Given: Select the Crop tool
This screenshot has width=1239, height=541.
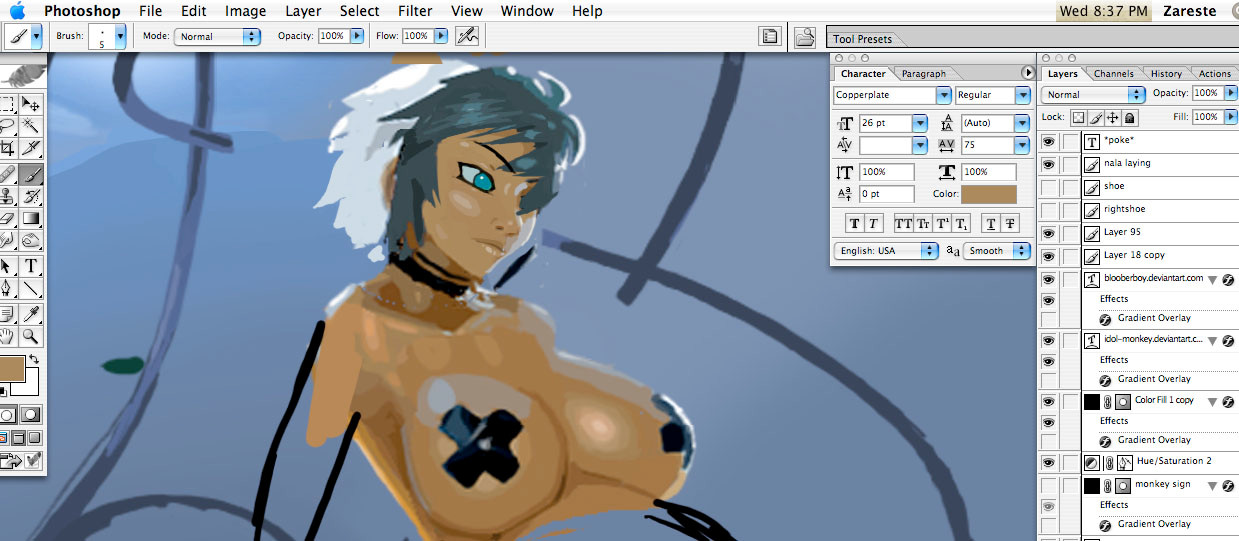Looking at the screenshot, I should click(x=7, y=148).
